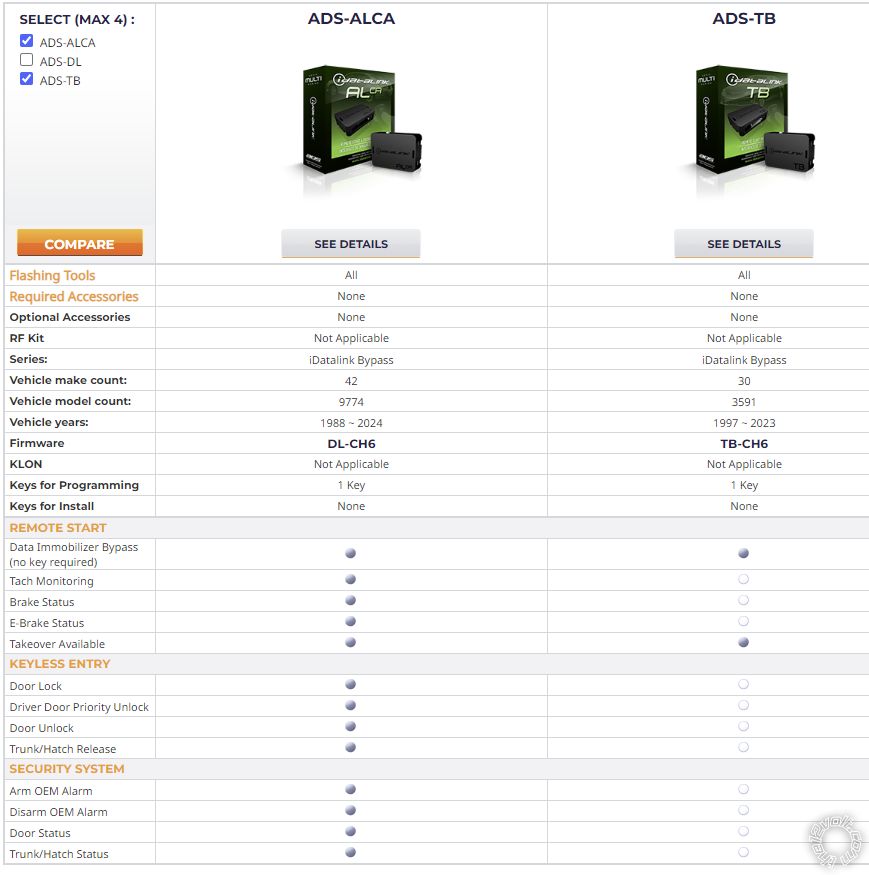This screenshot has width=869, height=875.
Task: Click ADS-TB empty dot for Door Unlock
Action: 743,727
